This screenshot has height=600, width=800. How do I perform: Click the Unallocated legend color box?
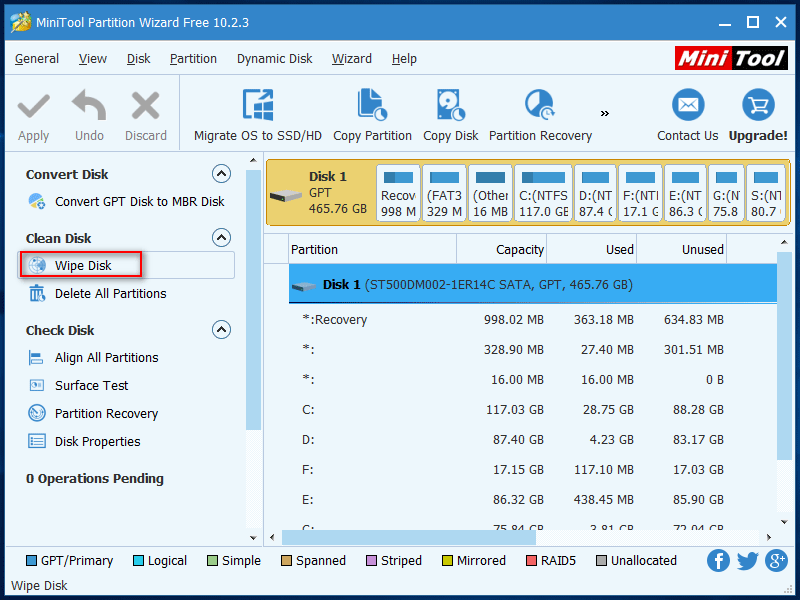coord(602,561)
